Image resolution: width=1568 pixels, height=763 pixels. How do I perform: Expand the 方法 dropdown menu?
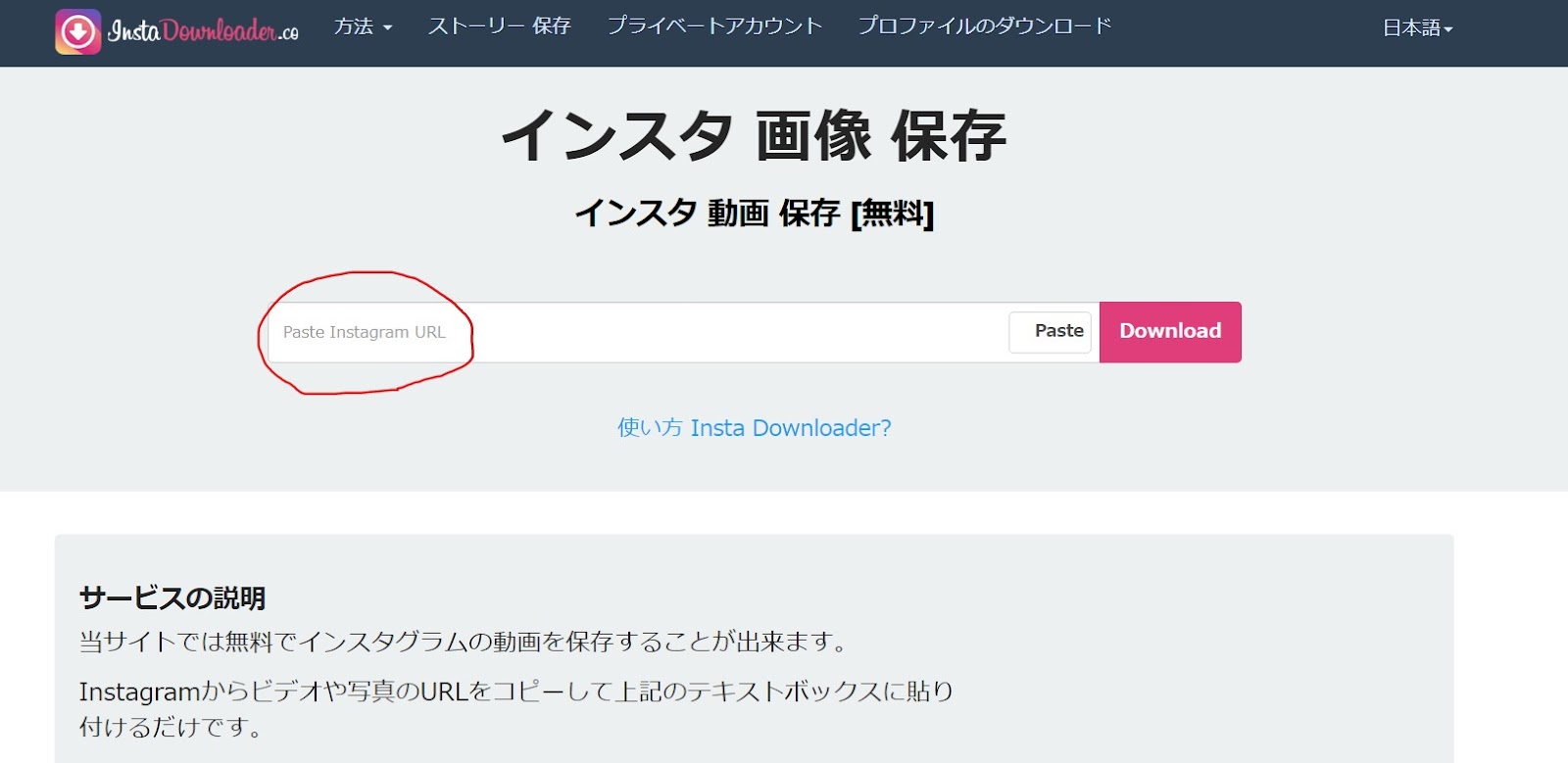click(363, 26)
